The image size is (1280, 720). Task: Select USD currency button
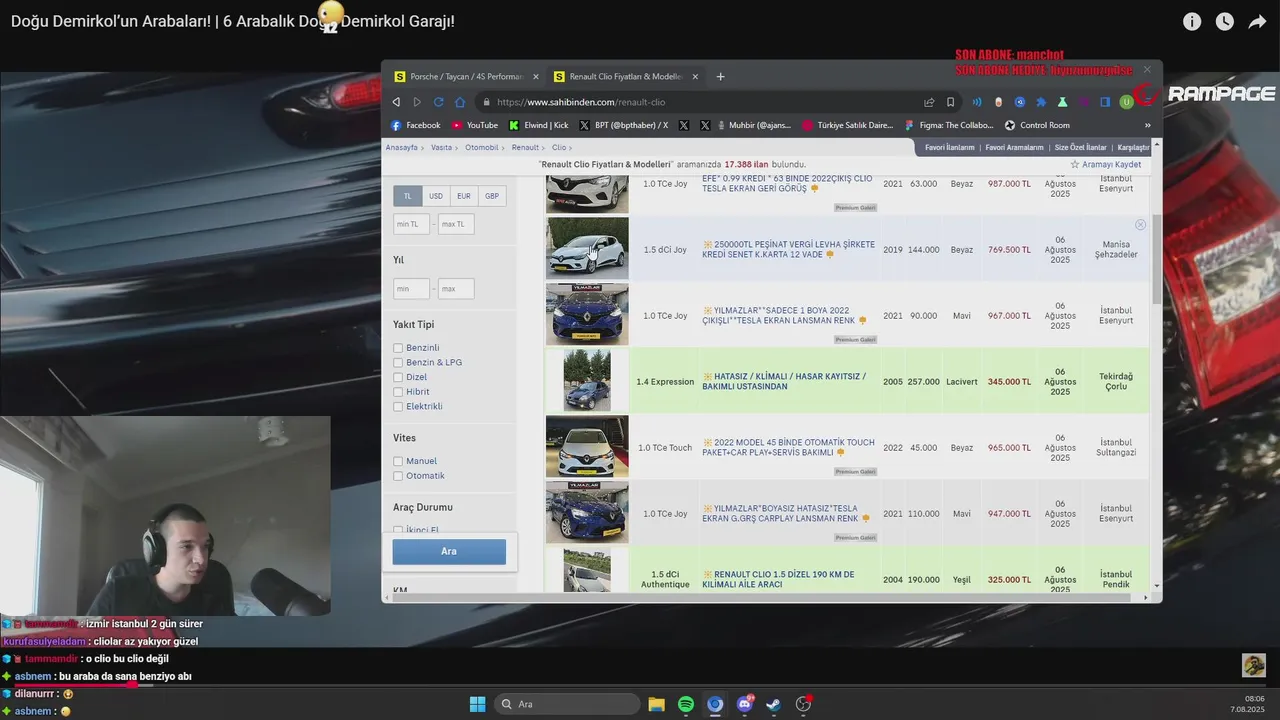[x=436, y=196]
